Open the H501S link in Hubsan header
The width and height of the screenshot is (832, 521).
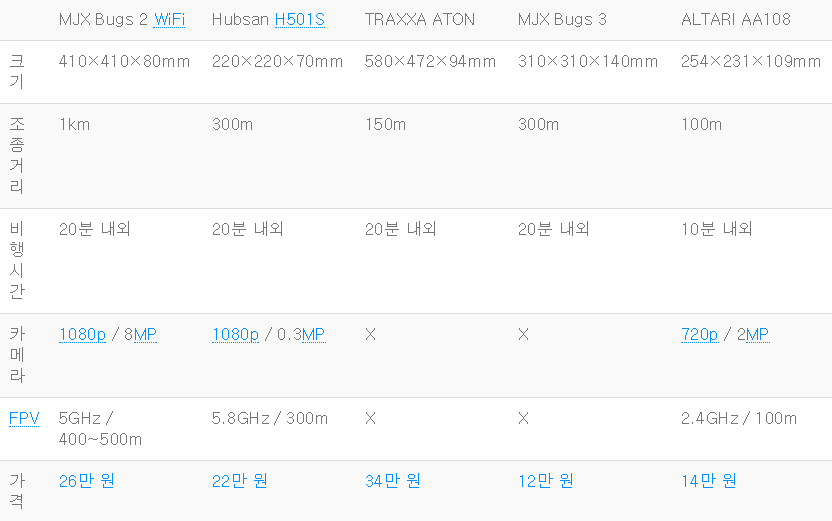pyautogui.click(x=300, y=20)
